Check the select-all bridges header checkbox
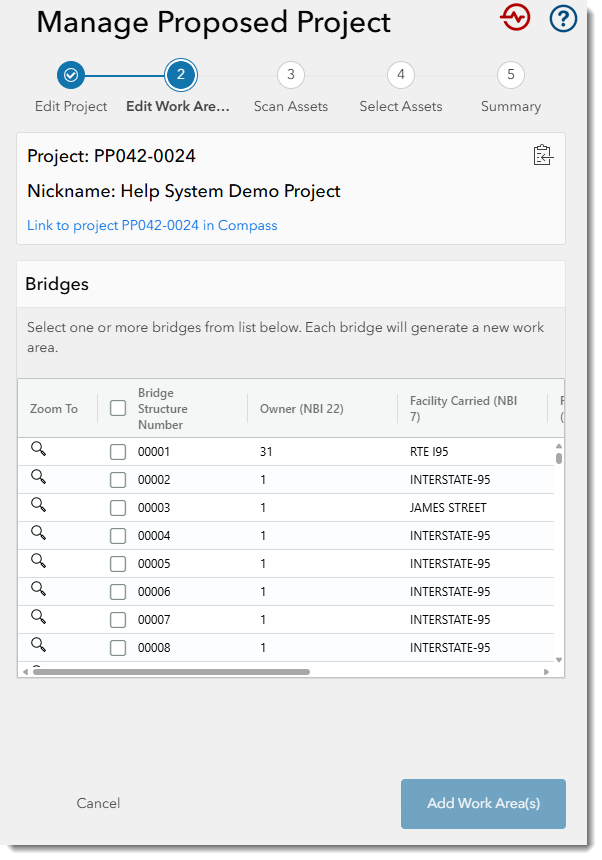The image size is (602, 860). click(118, 408)
